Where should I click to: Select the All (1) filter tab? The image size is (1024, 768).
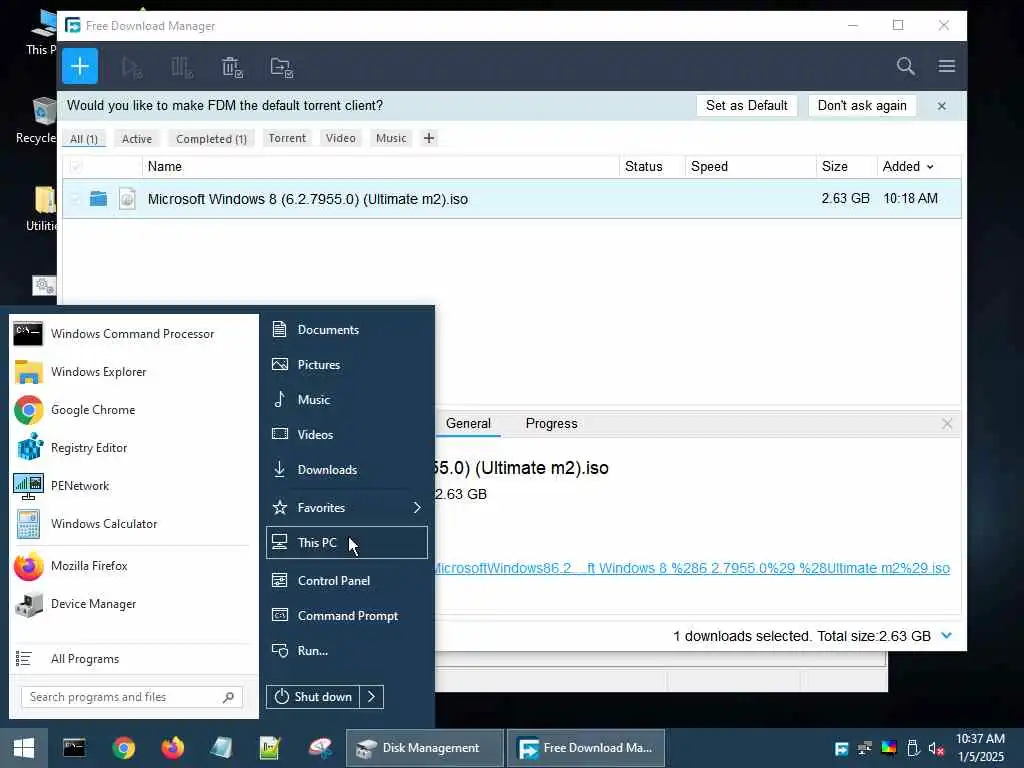tap(84, 138)
